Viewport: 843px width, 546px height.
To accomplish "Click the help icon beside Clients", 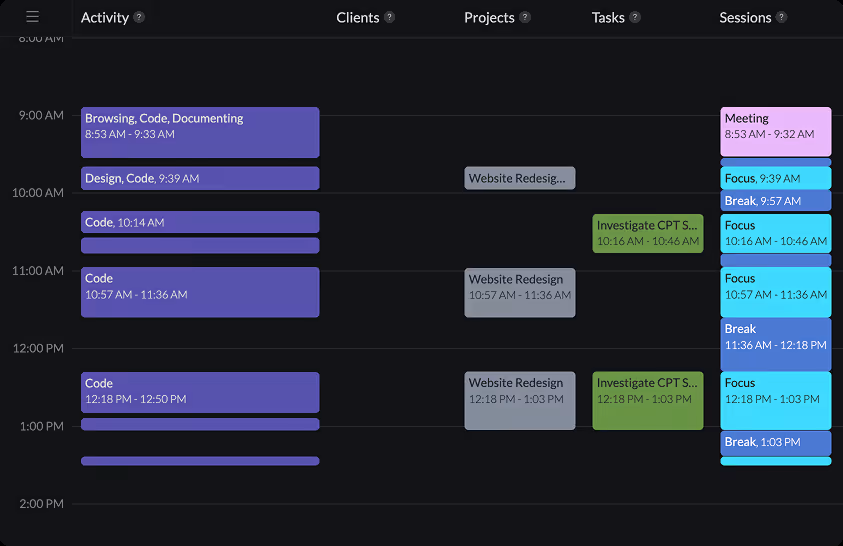I will click(389, 17).
